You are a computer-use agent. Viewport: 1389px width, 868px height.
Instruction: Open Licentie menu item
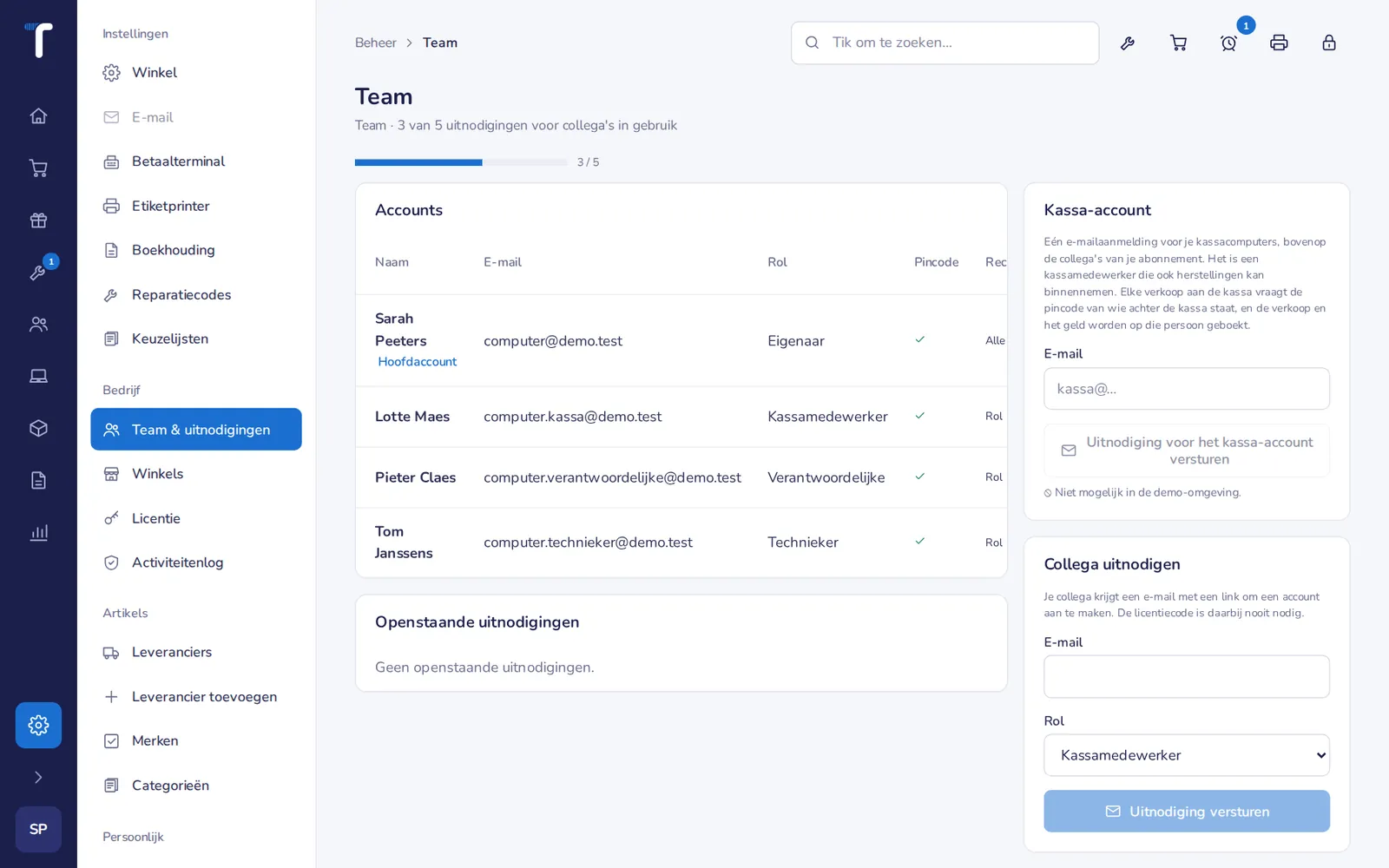tap(196, 518)
